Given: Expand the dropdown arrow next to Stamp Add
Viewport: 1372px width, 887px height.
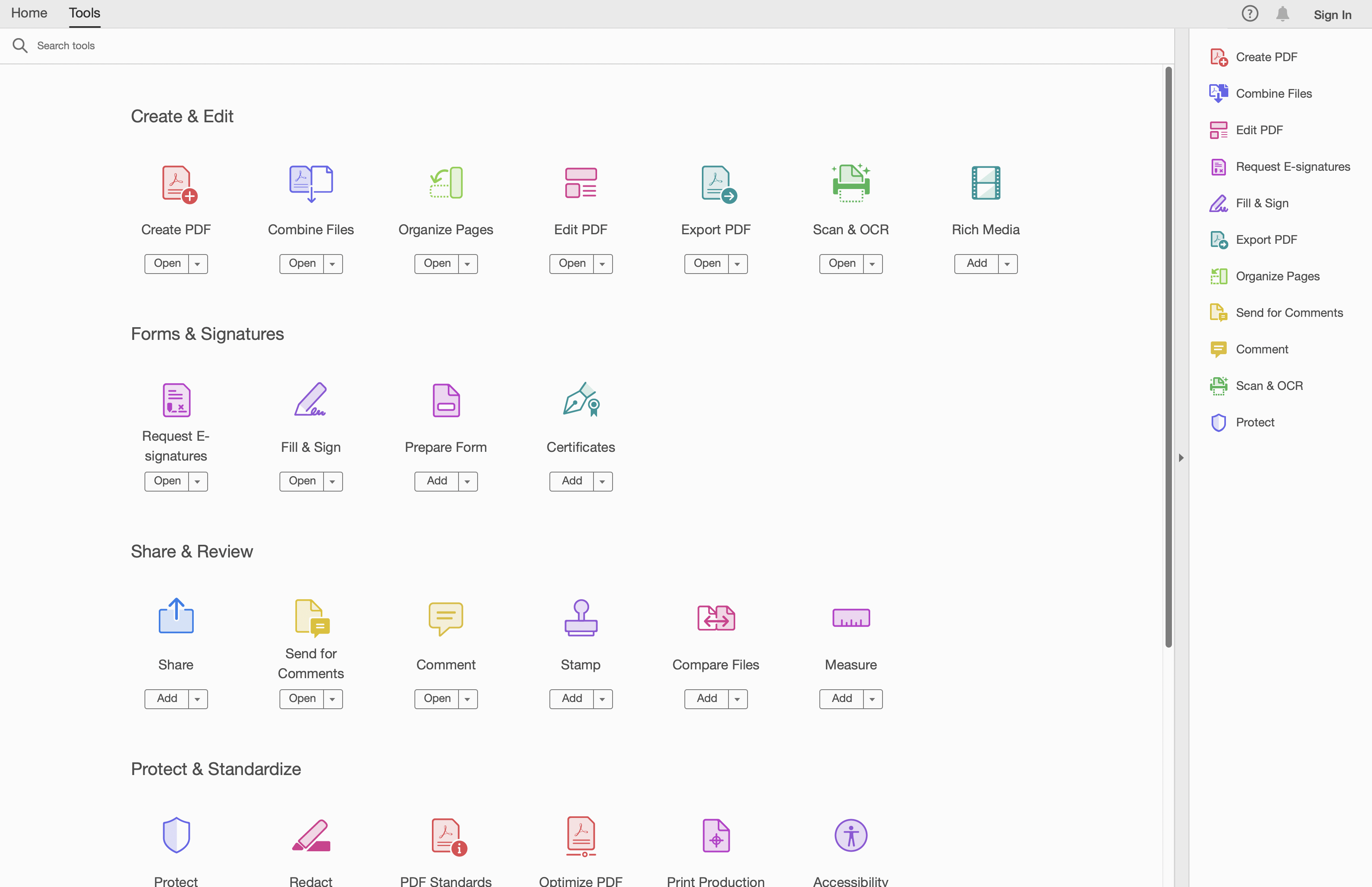Looking at the screenshot, I should 603,699.
